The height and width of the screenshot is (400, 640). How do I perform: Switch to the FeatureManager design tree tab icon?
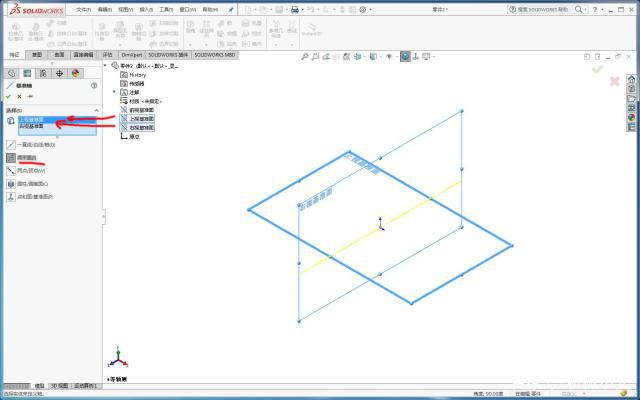tap(11, 73)
